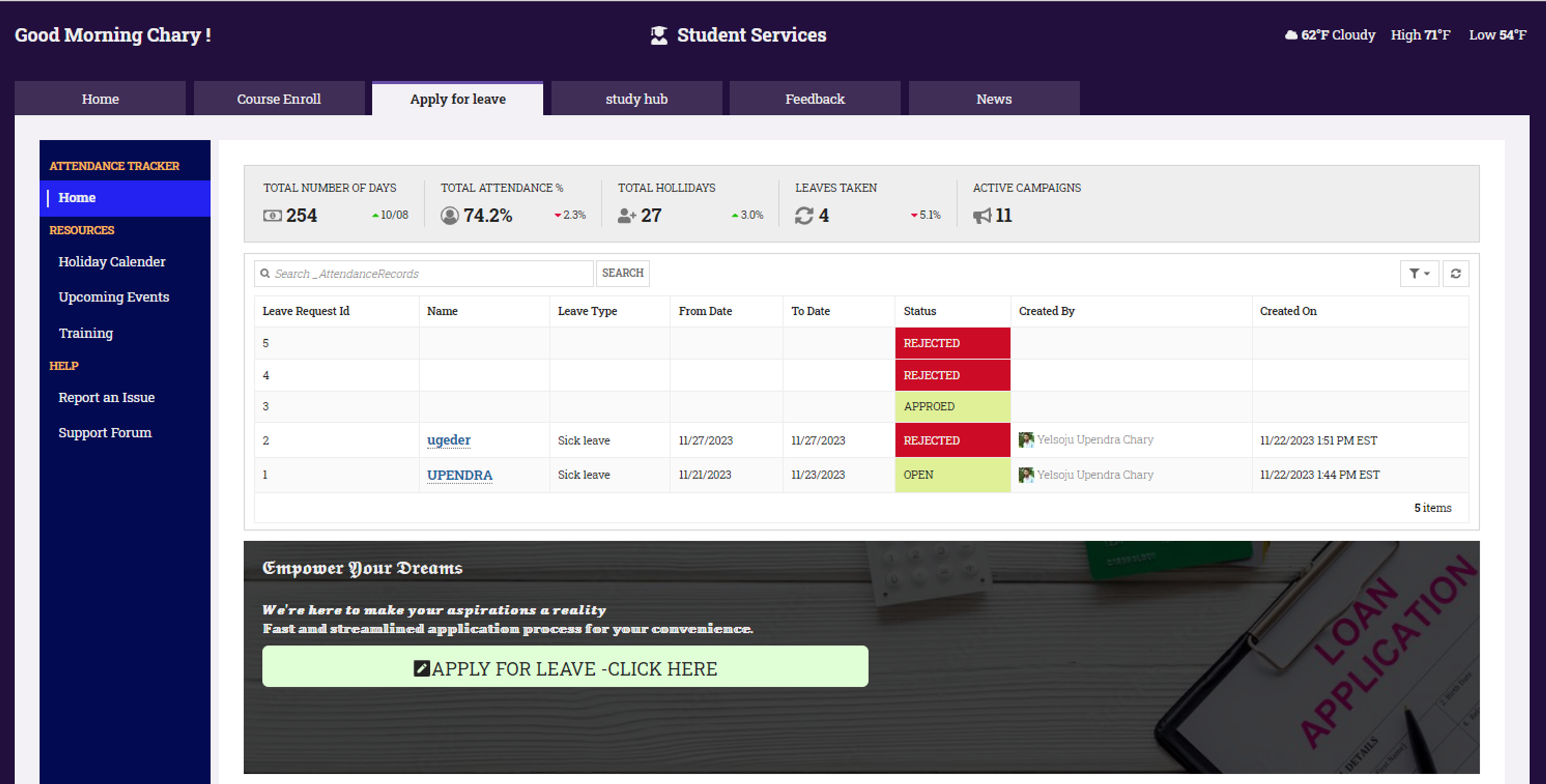Select Home in the Attendance Tracker sidebar

tap(125, 198)
